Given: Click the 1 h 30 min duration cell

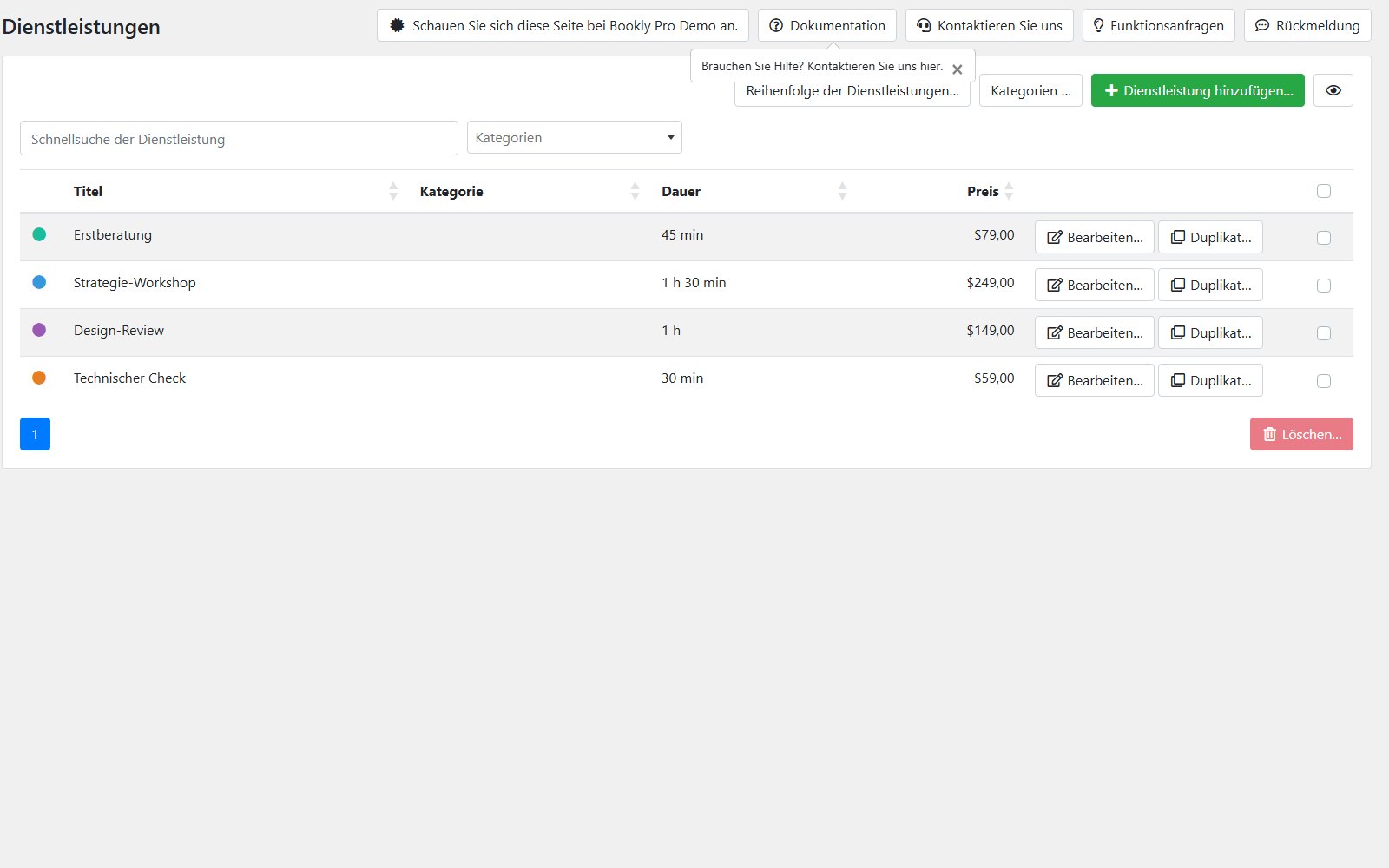Looking at the screenshot, I should 694,283.
